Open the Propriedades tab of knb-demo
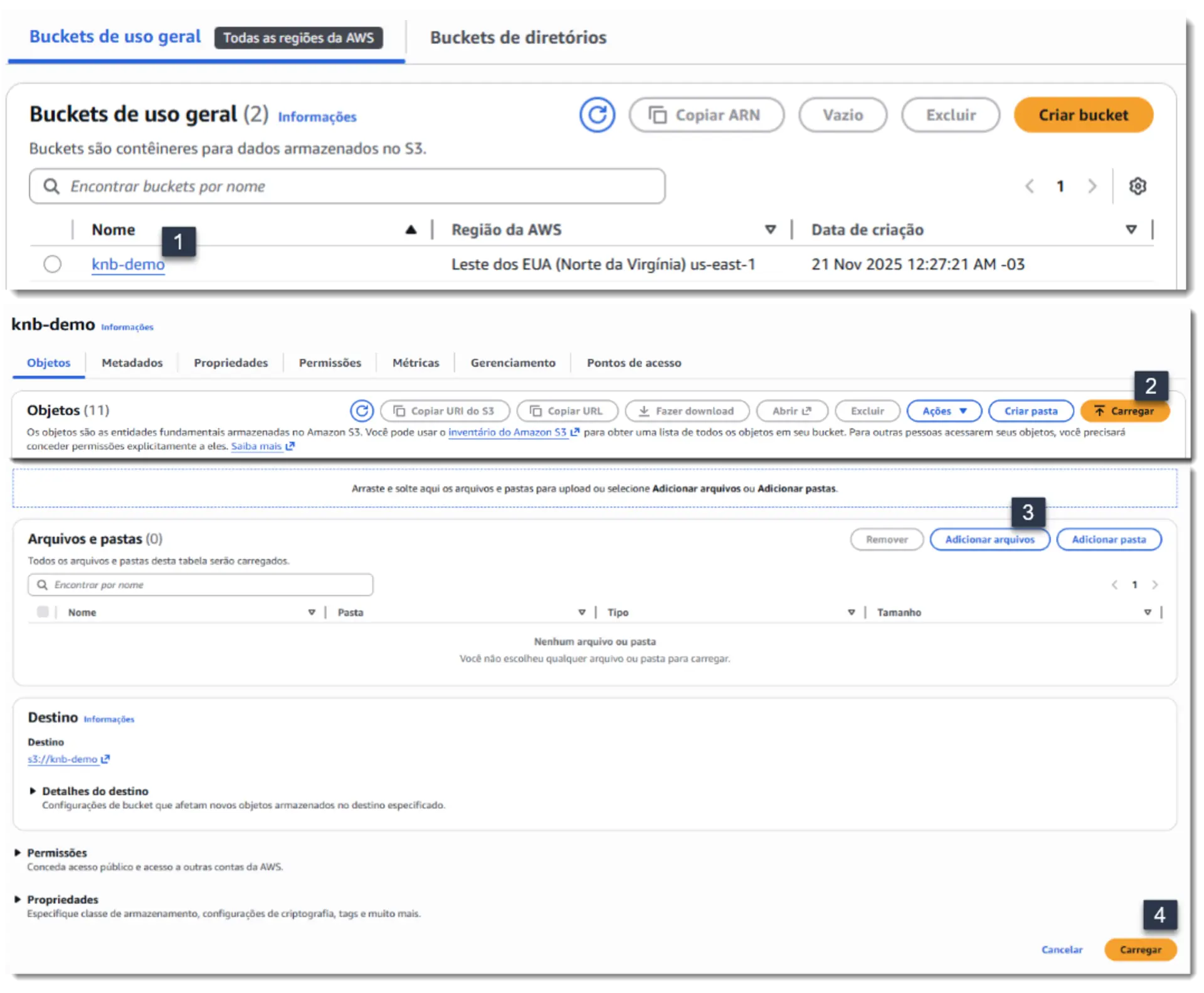Image resolution: width=1204 pixels, height=993 pixels. [231, 363]
